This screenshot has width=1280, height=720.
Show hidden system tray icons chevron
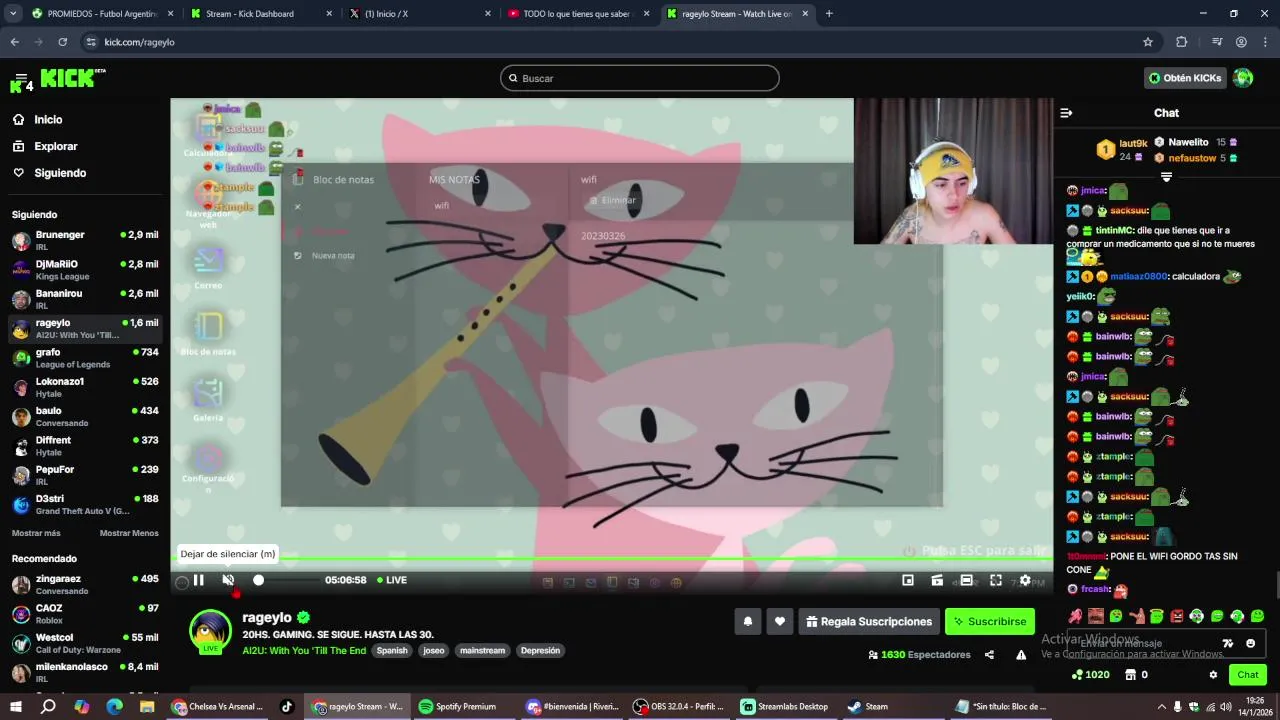(x=1161, y=706)
